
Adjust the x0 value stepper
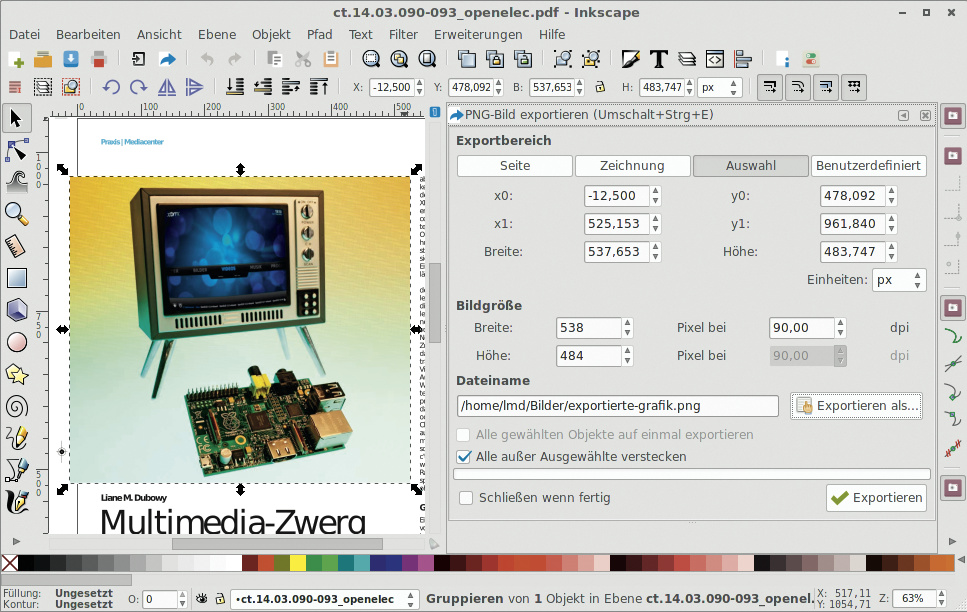point(656,196)
